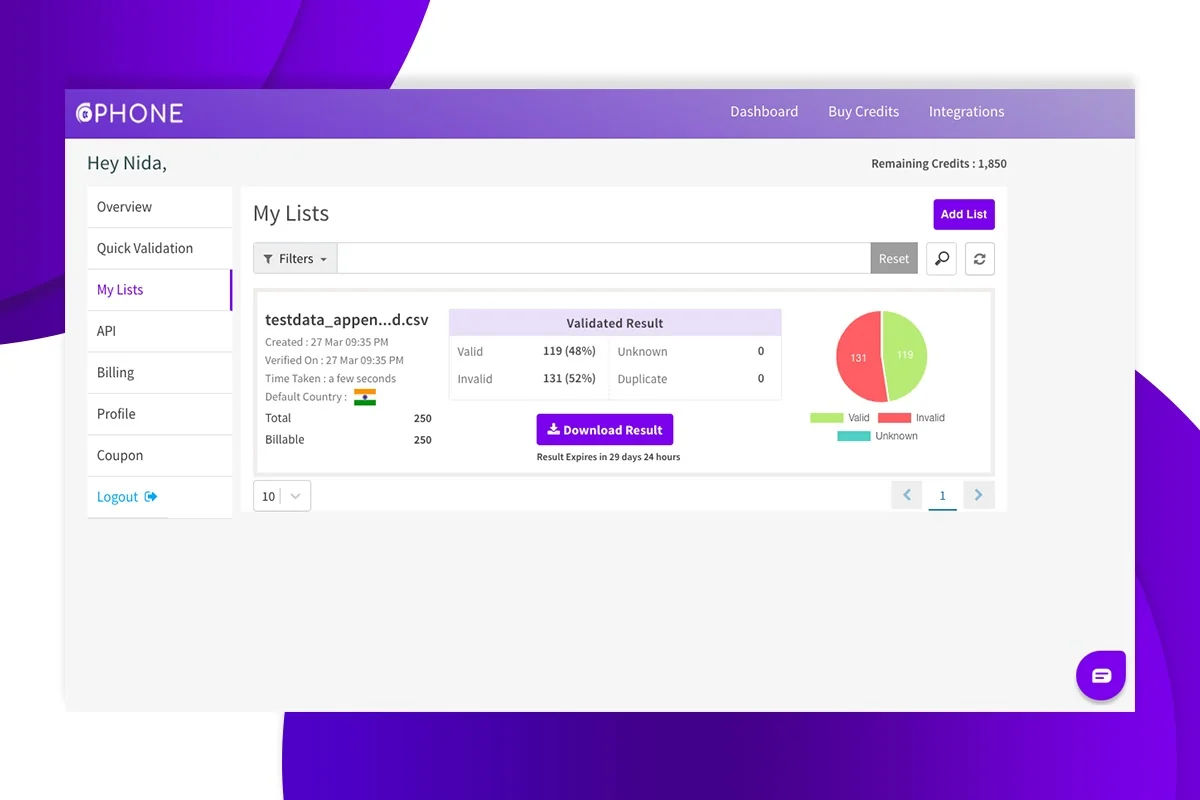Select Coupon in the sidebar
Viewport: 1200px width, 800px height.
(159, 456)
